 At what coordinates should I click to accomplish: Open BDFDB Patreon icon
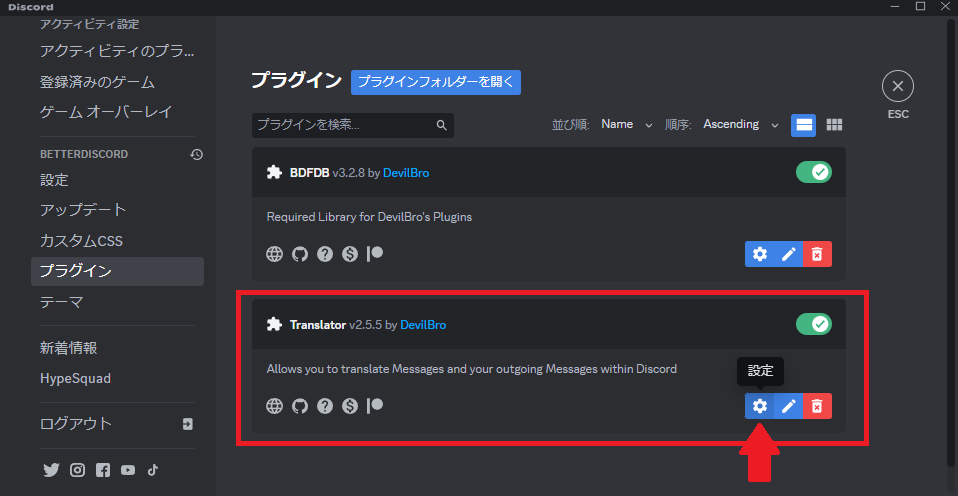[375, 253]
